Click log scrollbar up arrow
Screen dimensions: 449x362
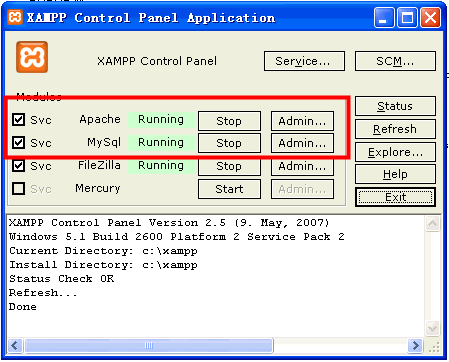[x=432, y=224]
